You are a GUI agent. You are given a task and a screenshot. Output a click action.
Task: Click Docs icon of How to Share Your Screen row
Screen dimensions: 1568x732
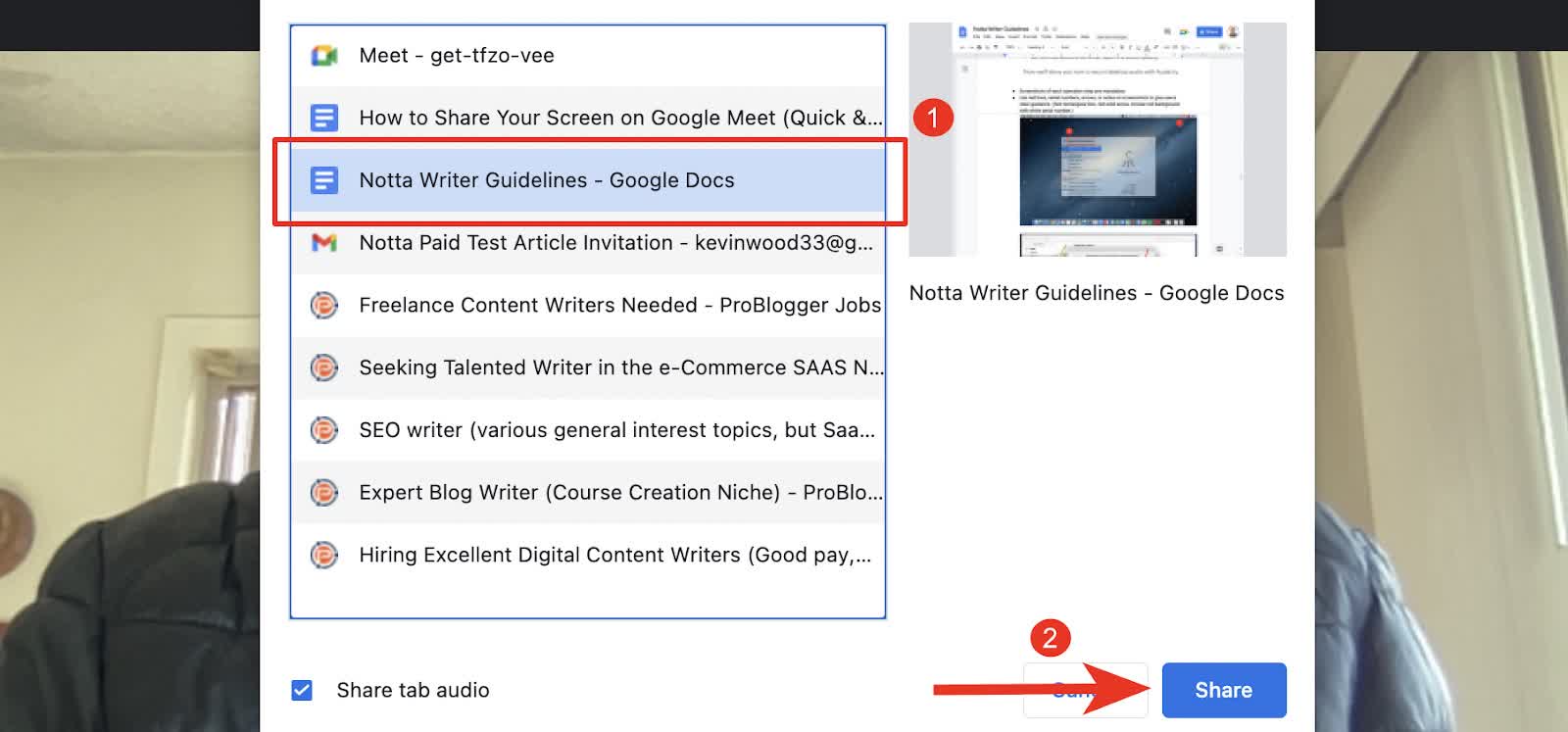click(x=323, y=119)
